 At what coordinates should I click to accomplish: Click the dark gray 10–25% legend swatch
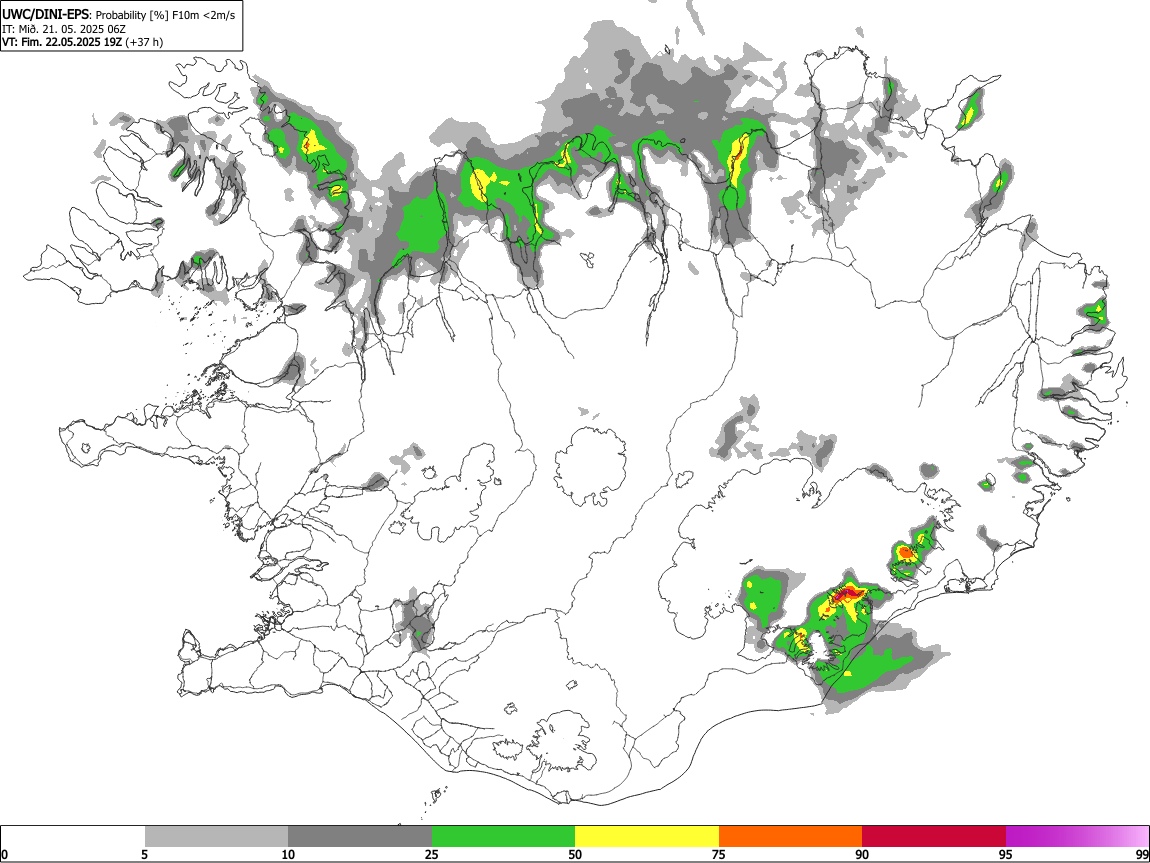click(x=360, y=837)
